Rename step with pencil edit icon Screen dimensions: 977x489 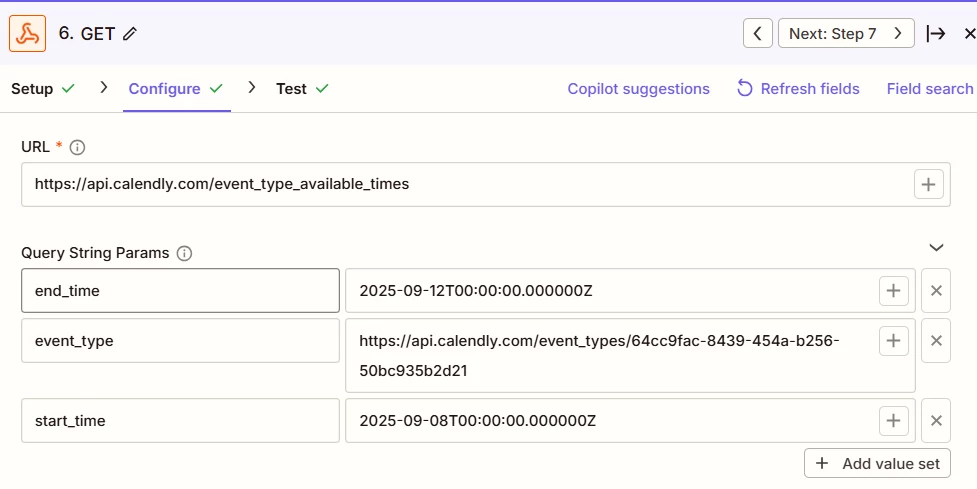[130, 34]
